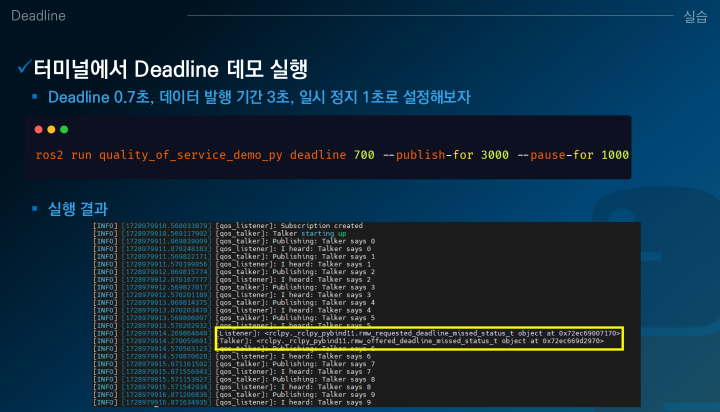Select 'quality_of_service_demo_py' package name

[191, 155]
